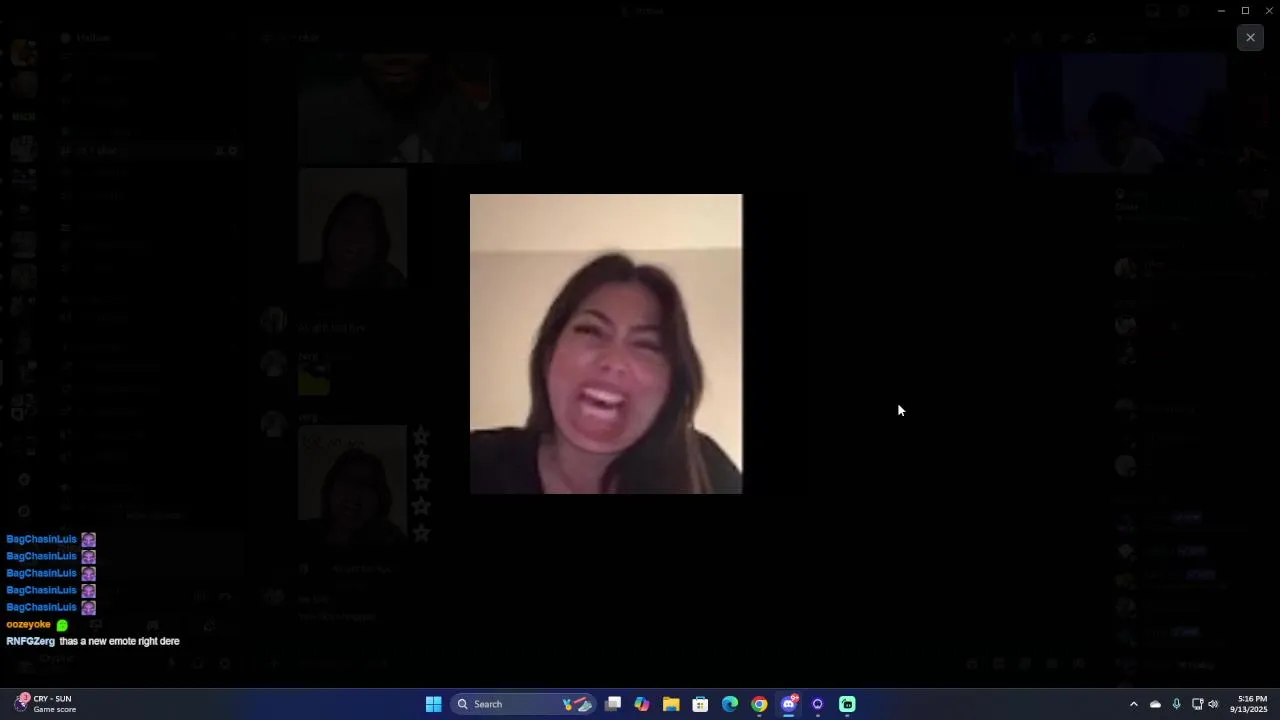Open the volume control in the tray
This screenshot has height=720, width=1280.
pos(1213,704)
